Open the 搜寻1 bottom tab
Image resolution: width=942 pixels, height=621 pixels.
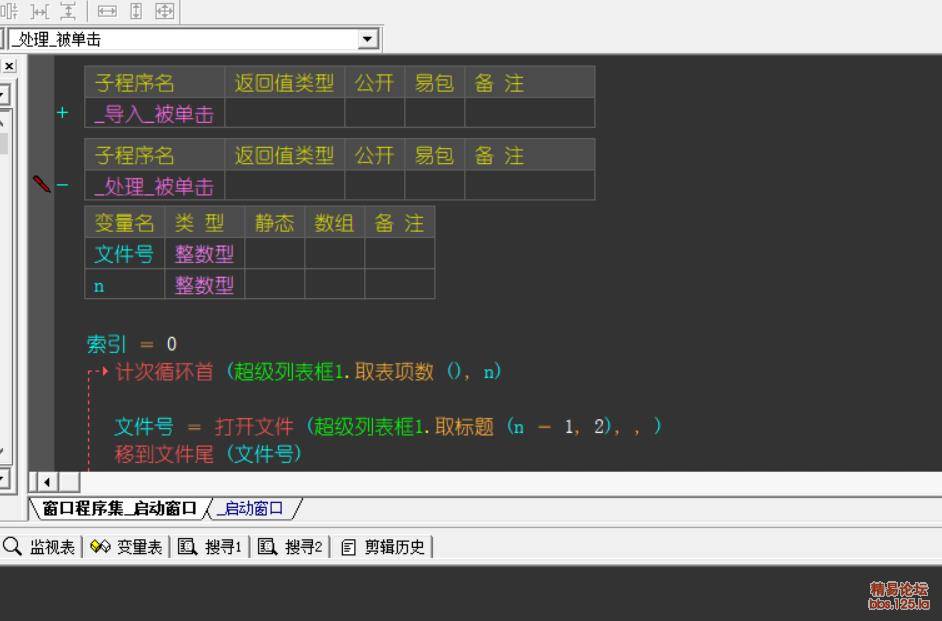[210, 547]
